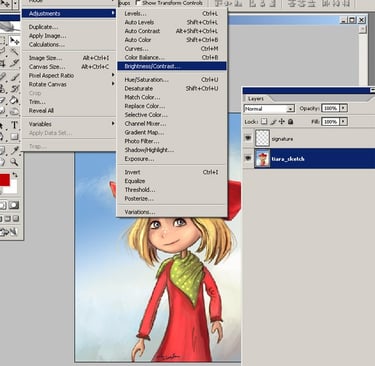Choose Invert command
375x366 pixels.
[172, 172]
